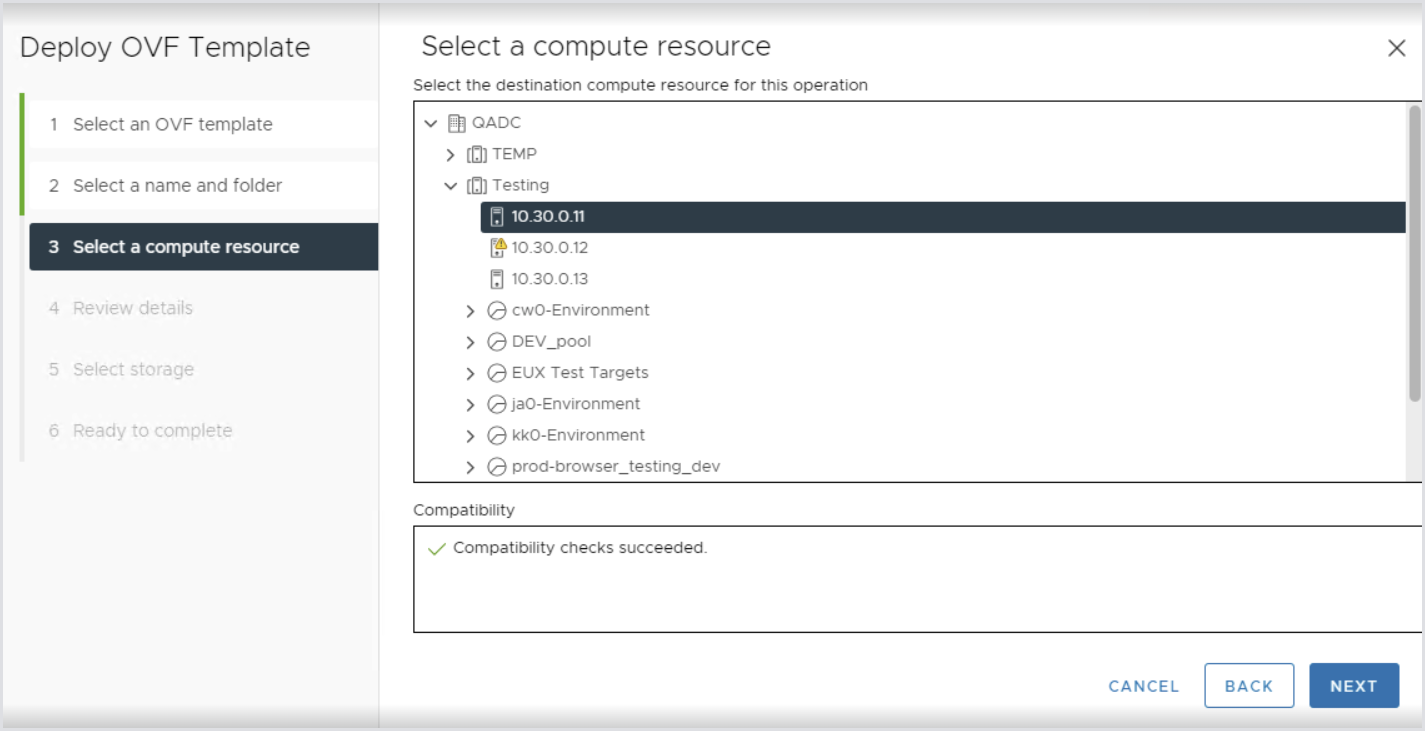Click the QADC datacenter icon
This screenshot has width=1425, height=731.
coord(456,123)
